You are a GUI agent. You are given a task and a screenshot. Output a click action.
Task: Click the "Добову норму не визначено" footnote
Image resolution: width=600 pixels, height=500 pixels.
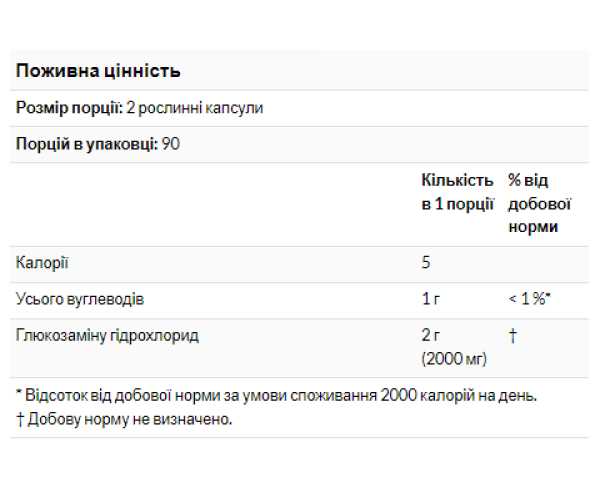pyautogui.click(x=128, y=418)
